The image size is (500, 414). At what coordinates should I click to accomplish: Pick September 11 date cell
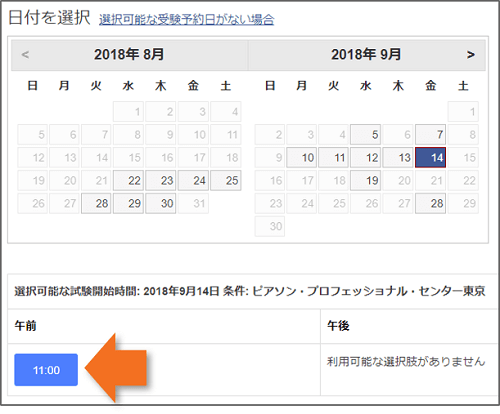coord(333,157)
